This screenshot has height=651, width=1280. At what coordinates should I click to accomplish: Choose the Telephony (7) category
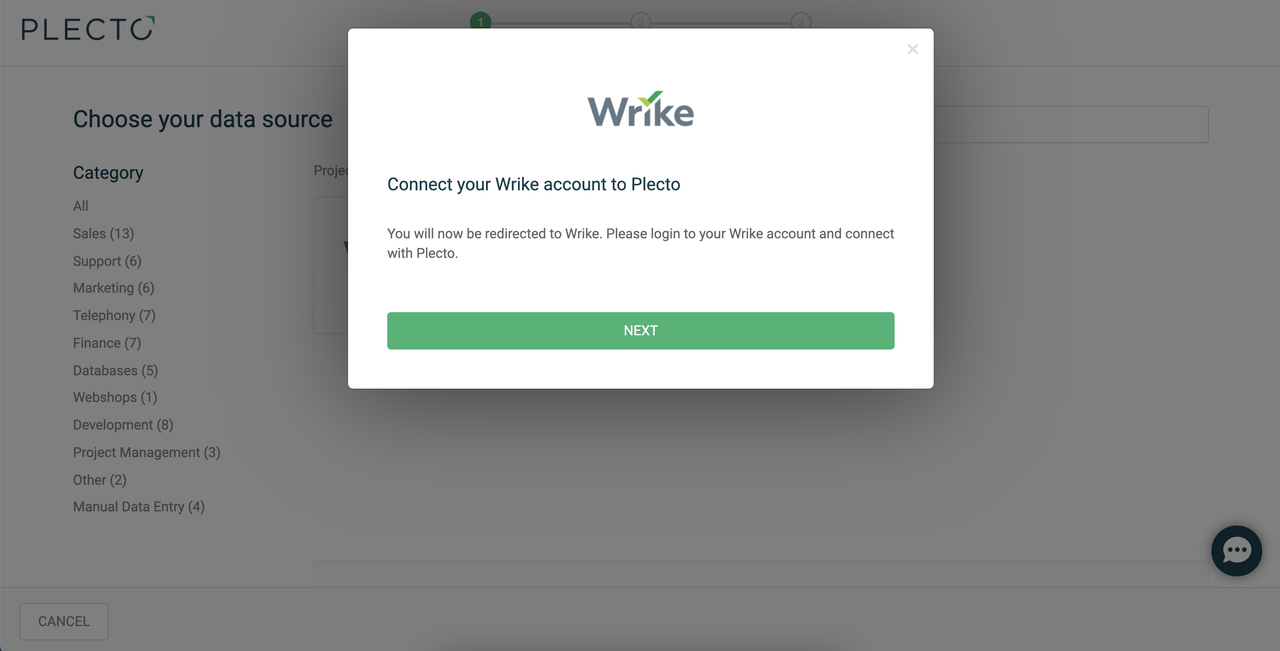[x=114, y=315]
